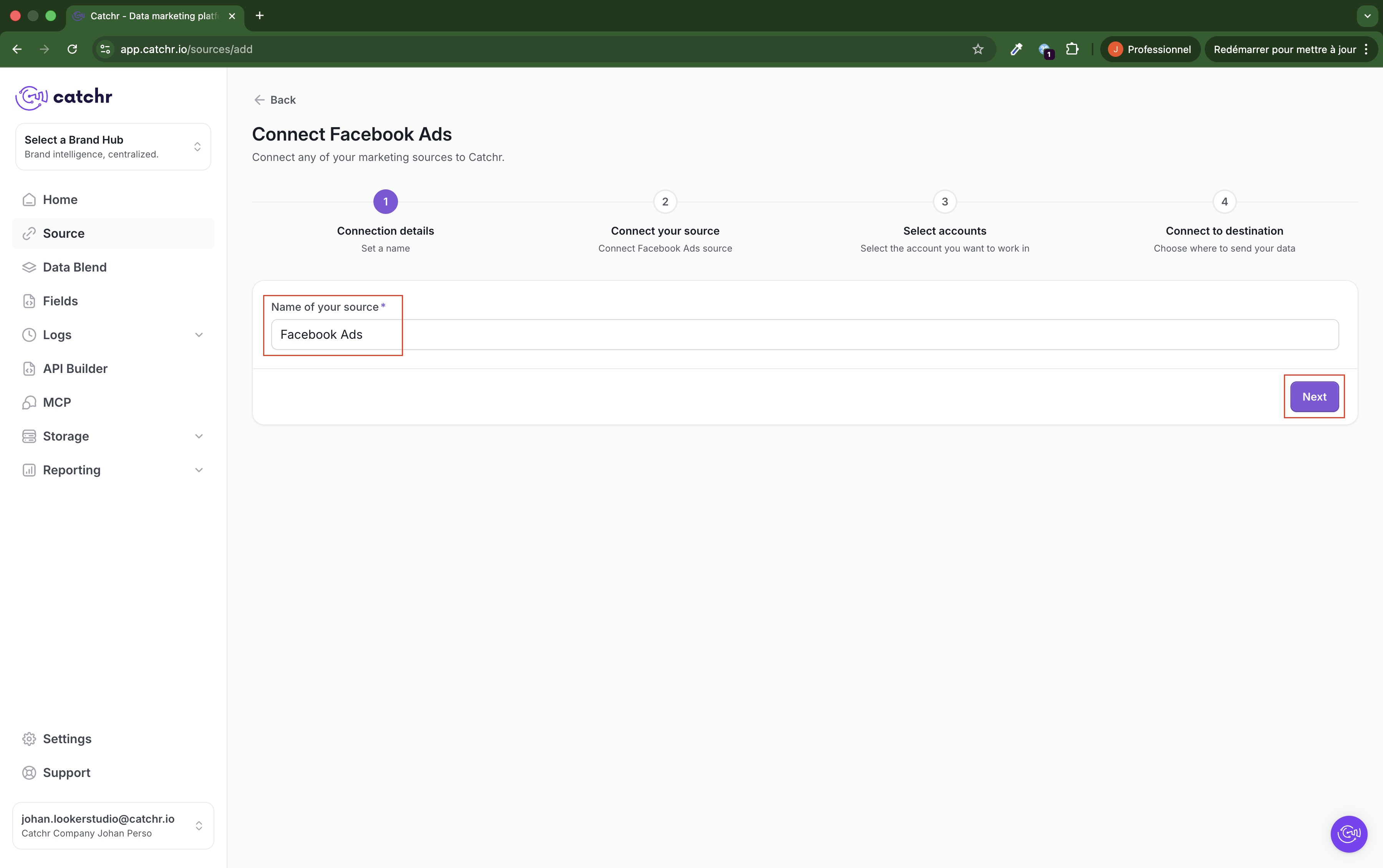Expand the Storage submenu chevron
Screen dimensions: 1383x868
tap(199, 436)
